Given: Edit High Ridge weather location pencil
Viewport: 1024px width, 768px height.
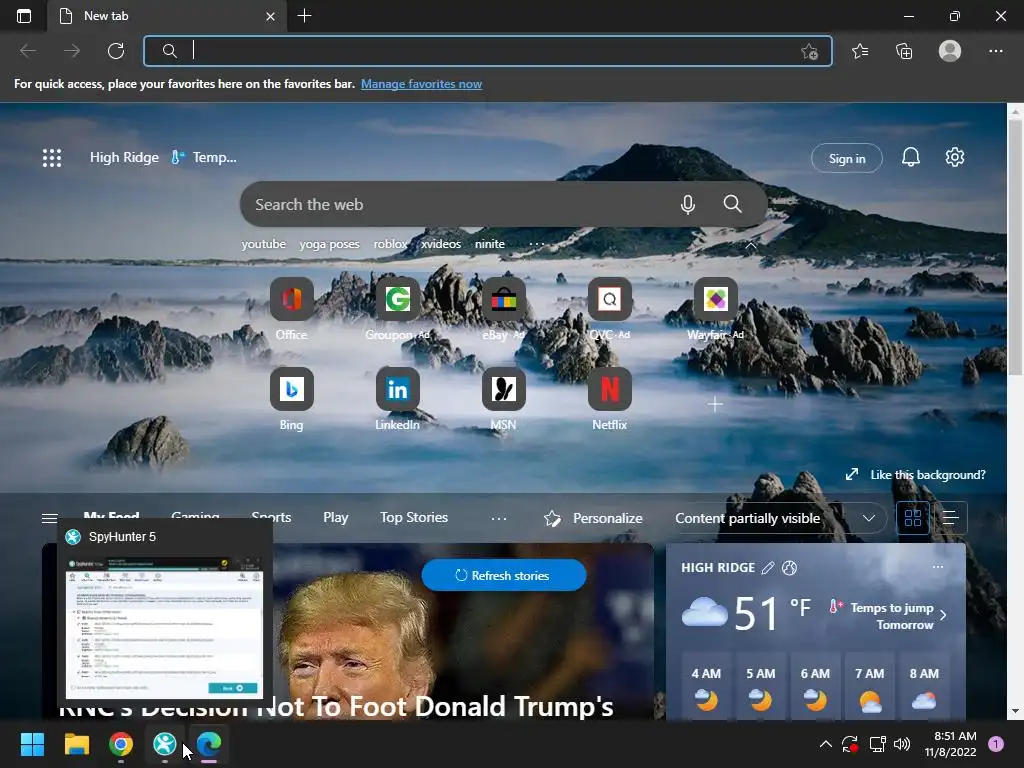Looking at the screenshot, I should pos(768,568).
